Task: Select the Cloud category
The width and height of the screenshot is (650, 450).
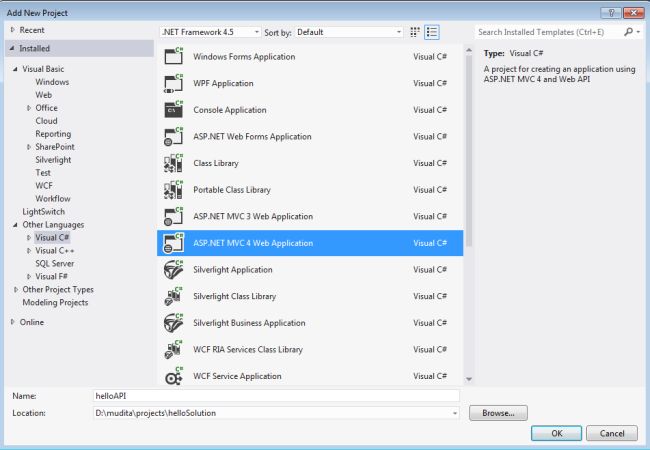Action: (x=46, y=121)
